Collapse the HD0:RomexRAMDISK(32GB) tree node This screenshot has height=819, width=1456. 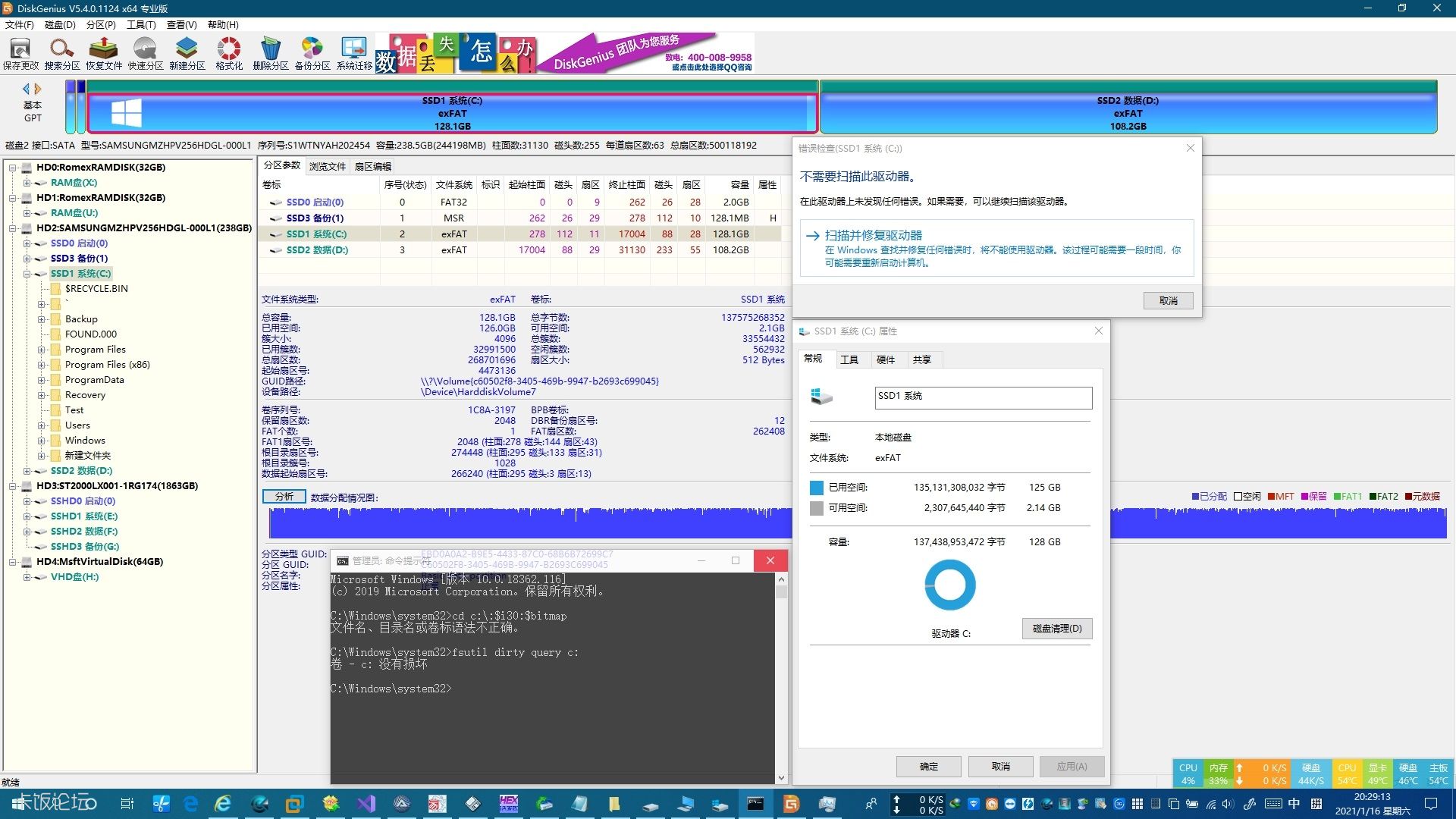click(13, 168)
